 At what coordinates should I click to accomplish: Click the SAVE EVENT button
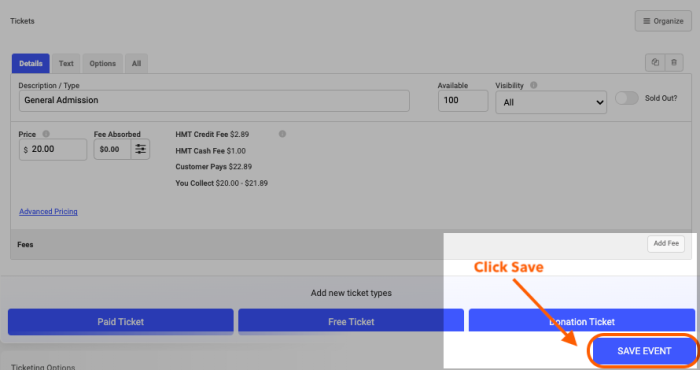tap(644, 351)
